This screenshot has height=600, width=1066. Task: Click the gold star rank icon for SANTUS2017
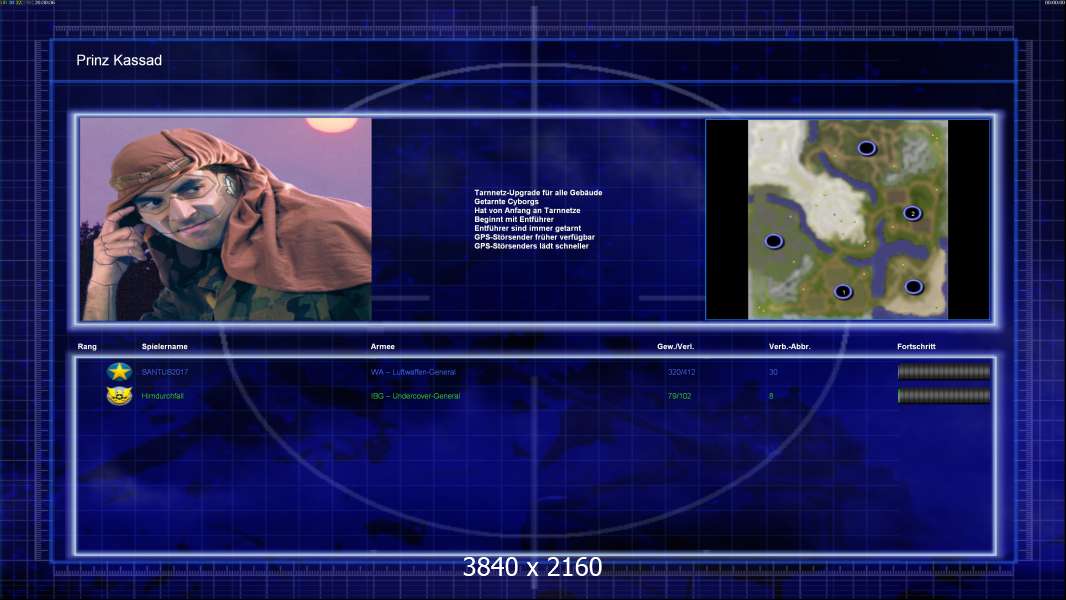click(x=119, y=372)
